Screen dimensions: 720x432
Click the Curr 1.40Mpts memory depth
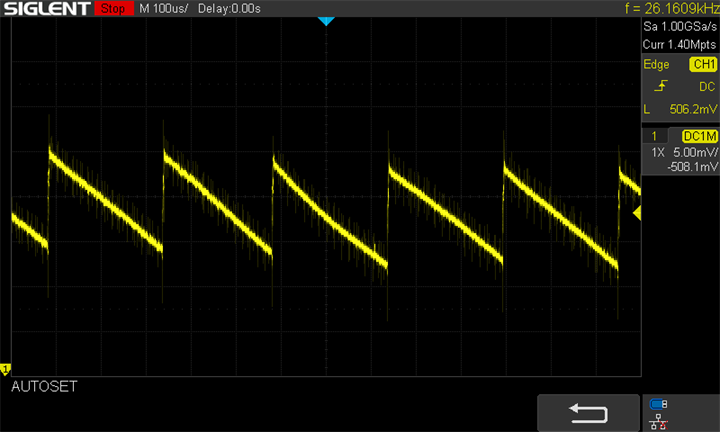coord(679,45)
